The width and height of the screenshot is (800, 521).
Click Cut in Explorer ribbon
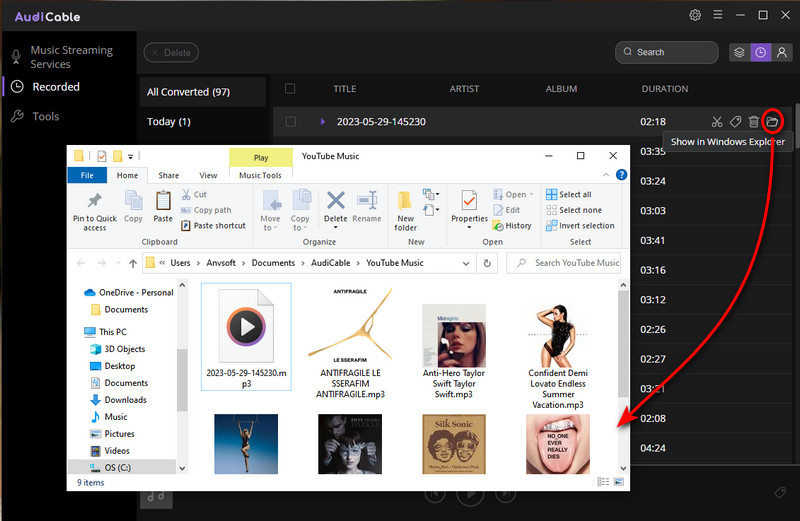pos(194,194)
